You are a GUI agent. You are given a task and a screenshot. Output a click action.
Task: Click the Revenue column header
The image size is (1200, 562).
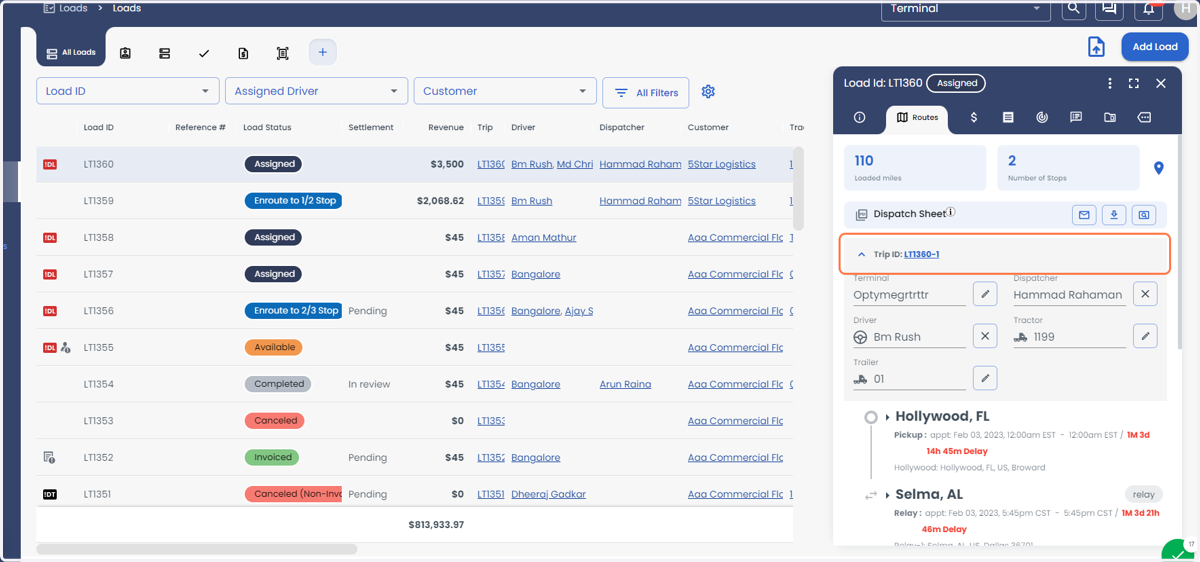tap(446, 127)
